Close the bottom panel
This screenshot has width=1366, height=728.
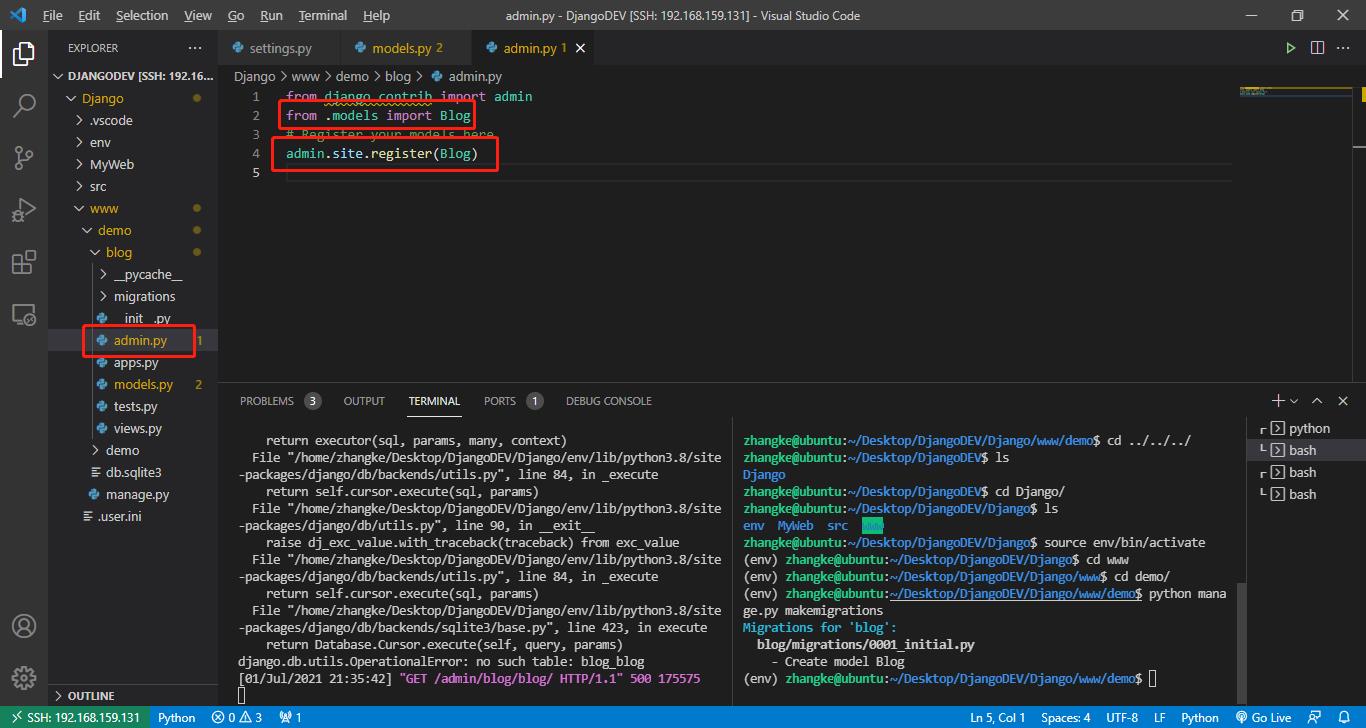[1343, 400]
